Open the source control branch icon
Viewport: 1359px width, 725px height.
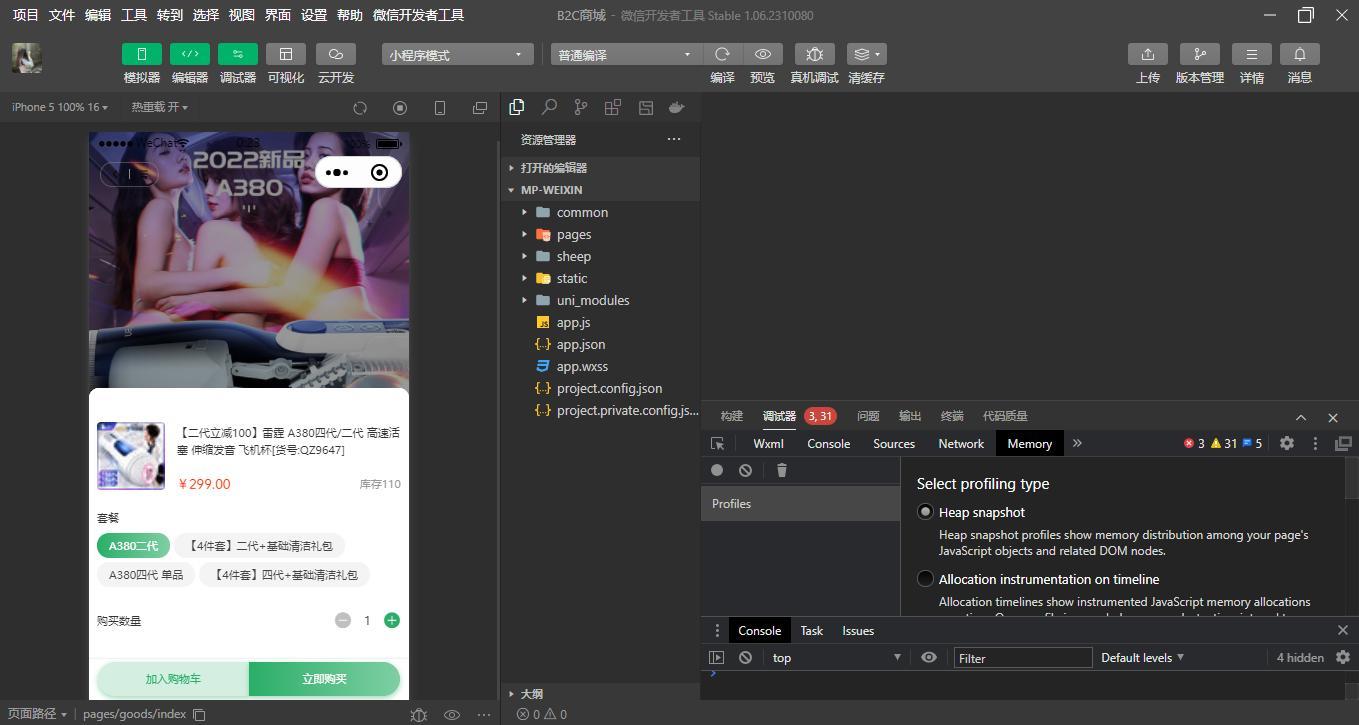pos(581,107)
